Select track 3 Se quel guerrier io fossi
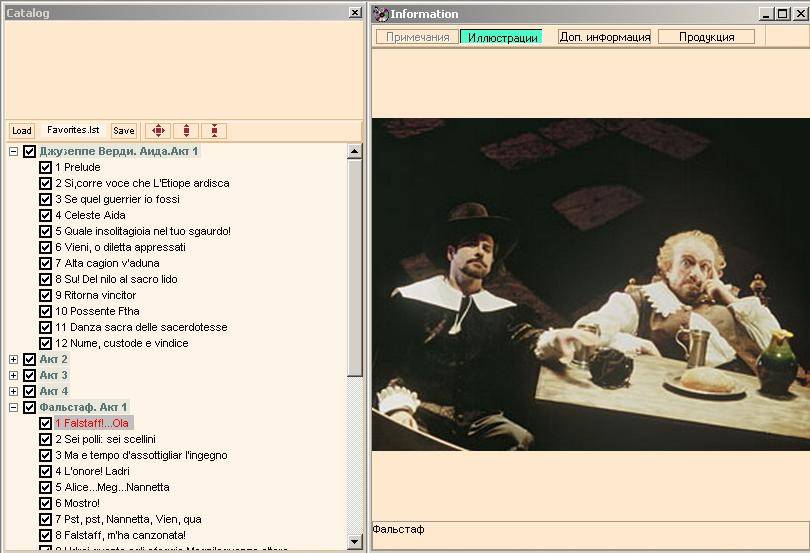Screen dimensions: 810x553 coord(117,199)
